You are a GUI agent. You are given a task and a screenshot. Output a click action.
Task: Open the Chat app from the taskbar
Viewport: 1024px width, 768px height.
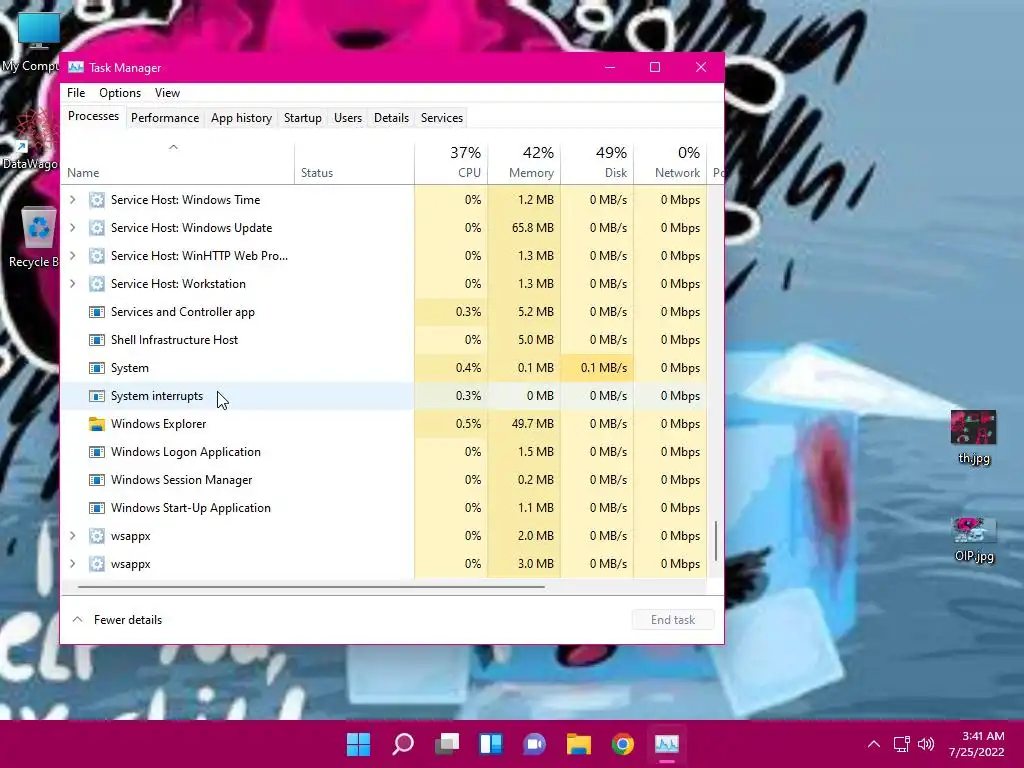535,744
